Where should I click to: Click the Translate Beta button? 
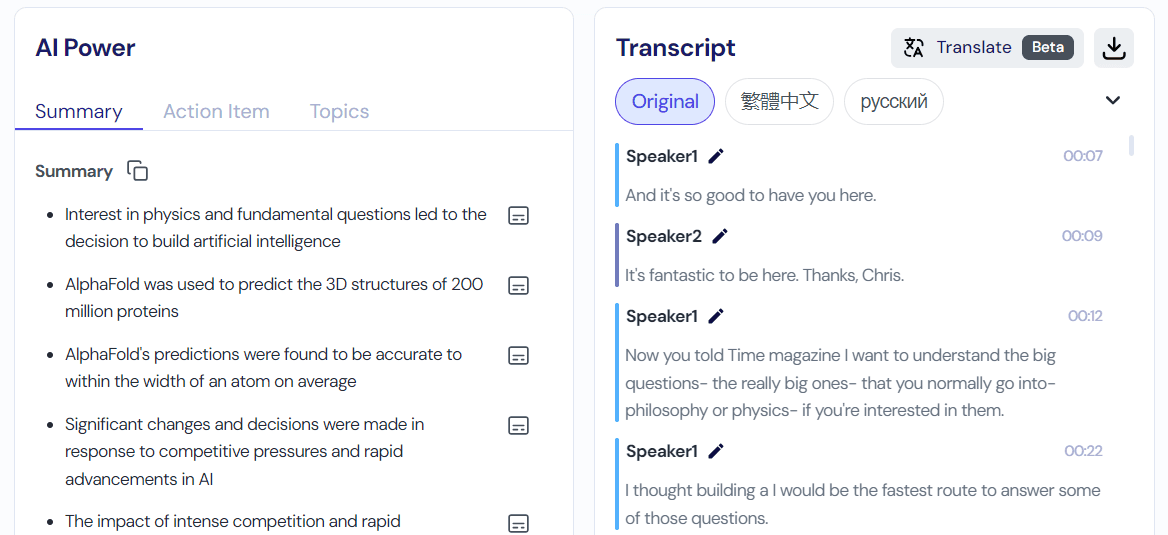click(987, 48)
